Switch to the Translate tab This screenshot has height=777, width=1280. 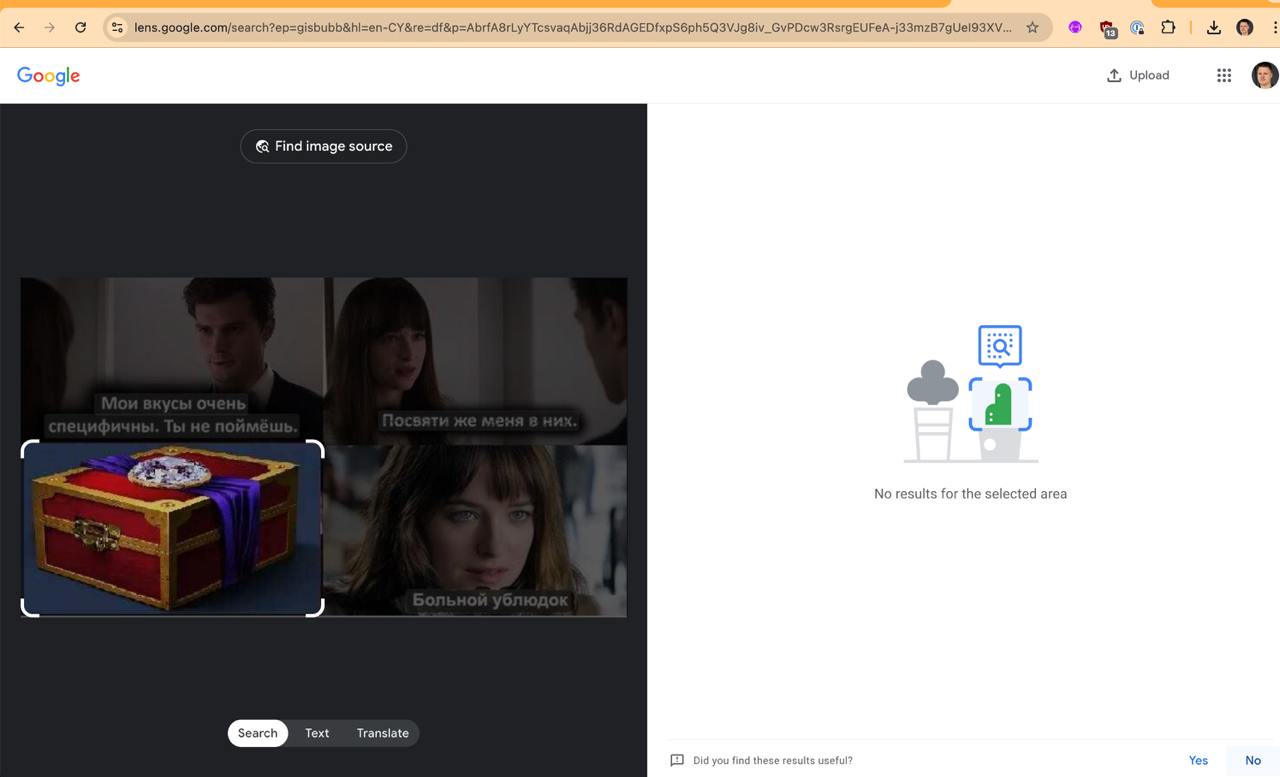[382, 733]
